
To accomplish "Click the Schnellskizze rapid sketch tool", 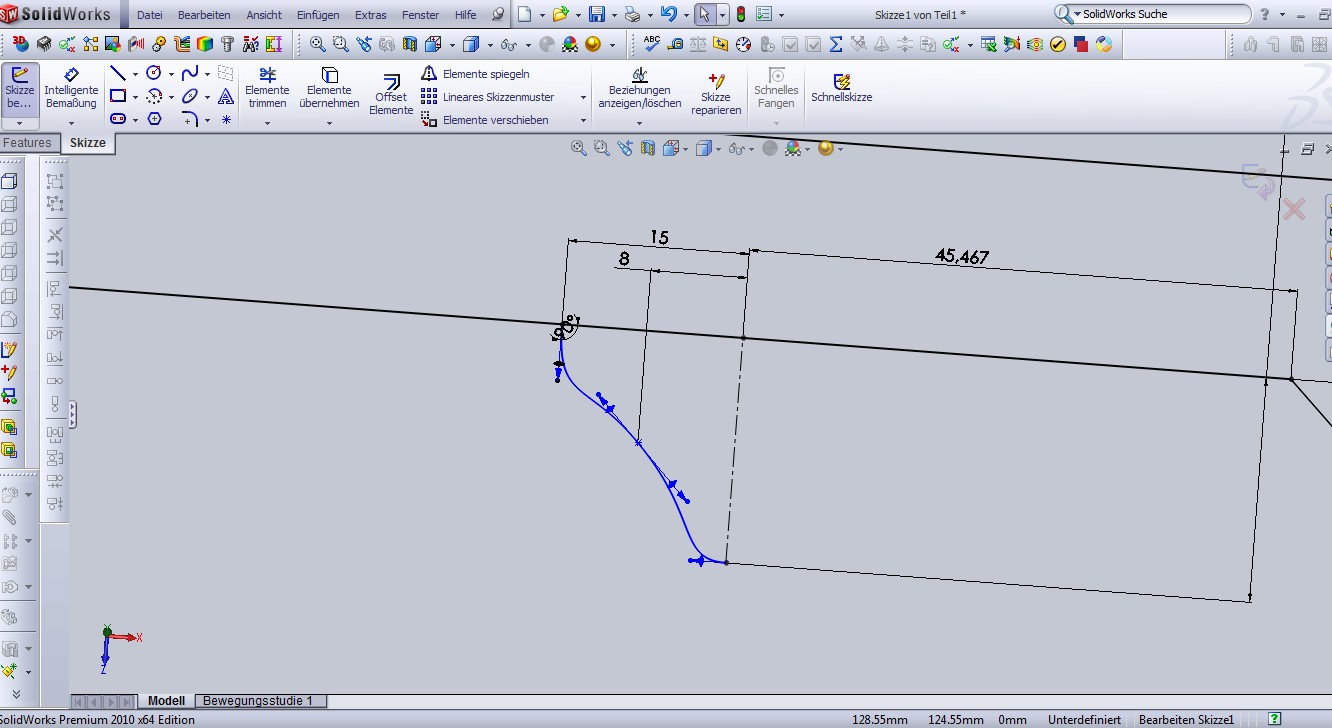I will [841, 89].
